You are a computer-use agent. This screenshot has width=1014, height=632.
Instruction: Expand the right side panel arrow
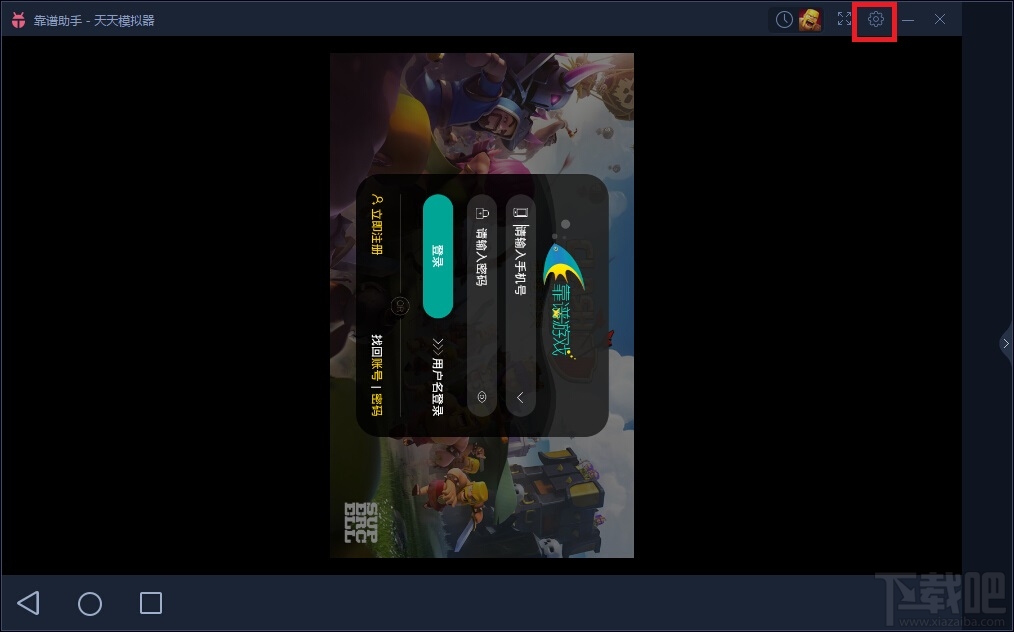[x=1006, y=343]
